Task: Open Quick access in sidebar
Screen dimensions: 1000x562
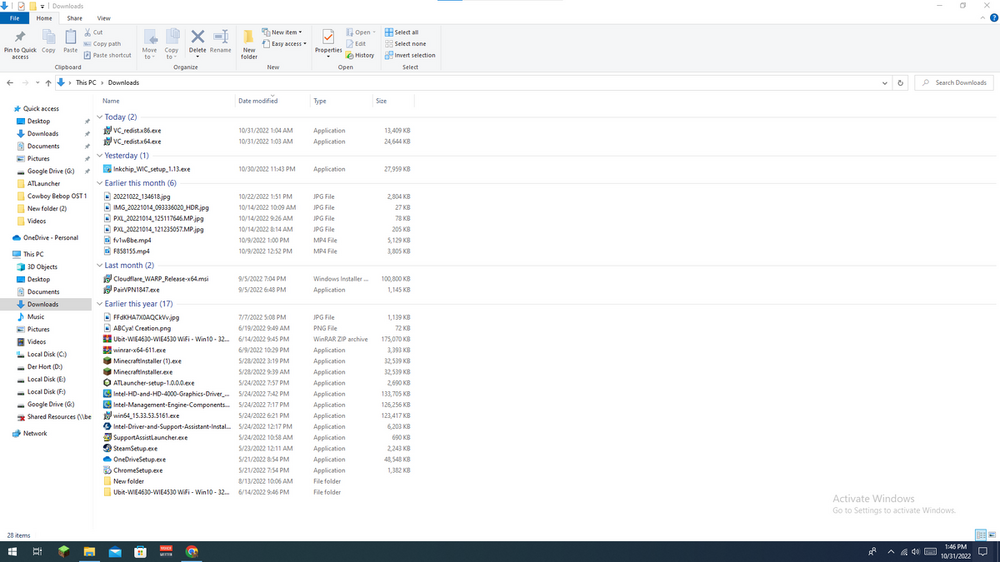Action: 41,109
